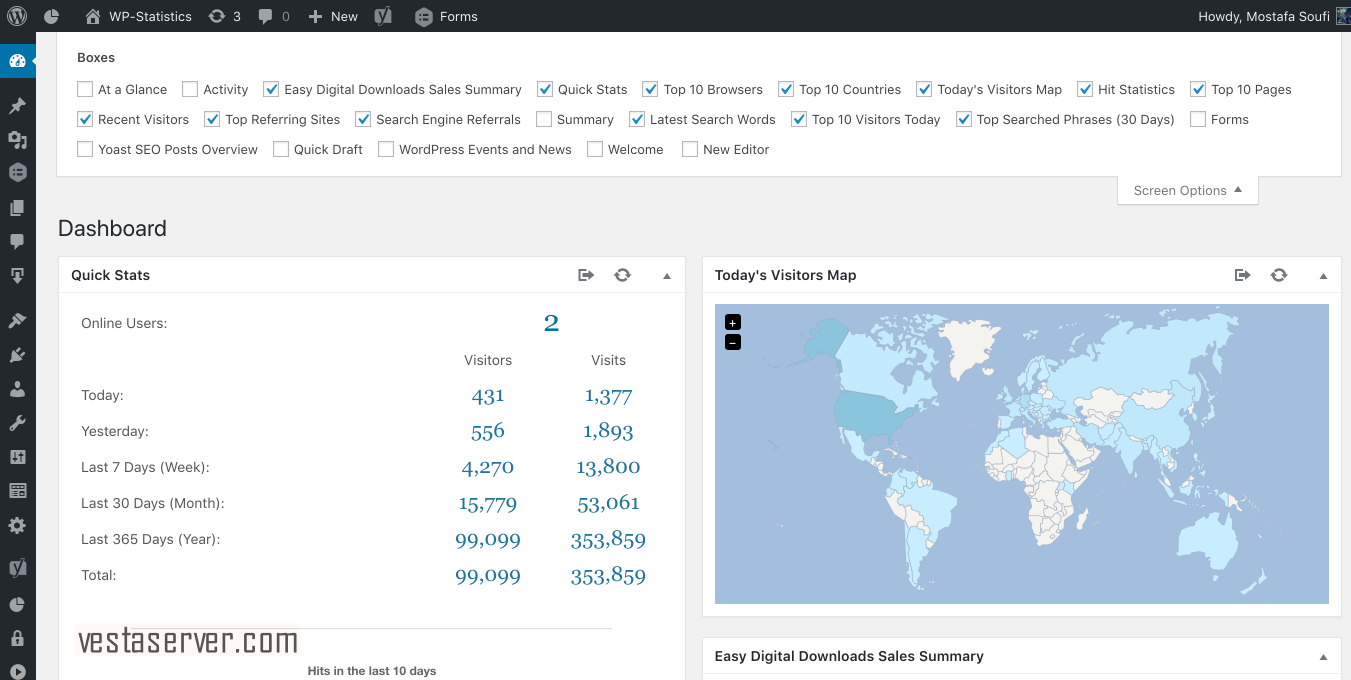
Task: Open Statistics pie chart icon in sidebar
Action: pos(17,604)
